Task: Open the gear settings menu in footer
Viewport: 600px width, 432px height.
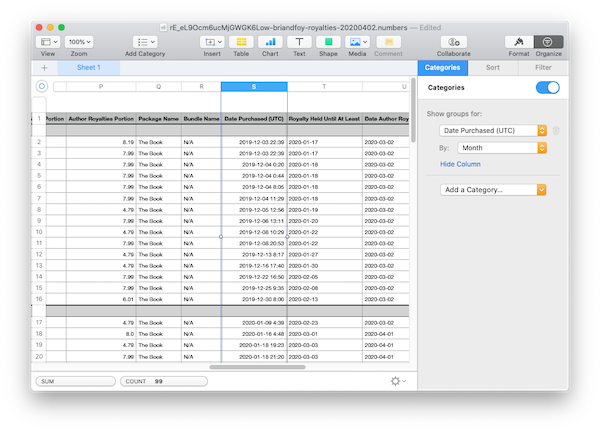Action: [398, 381]
